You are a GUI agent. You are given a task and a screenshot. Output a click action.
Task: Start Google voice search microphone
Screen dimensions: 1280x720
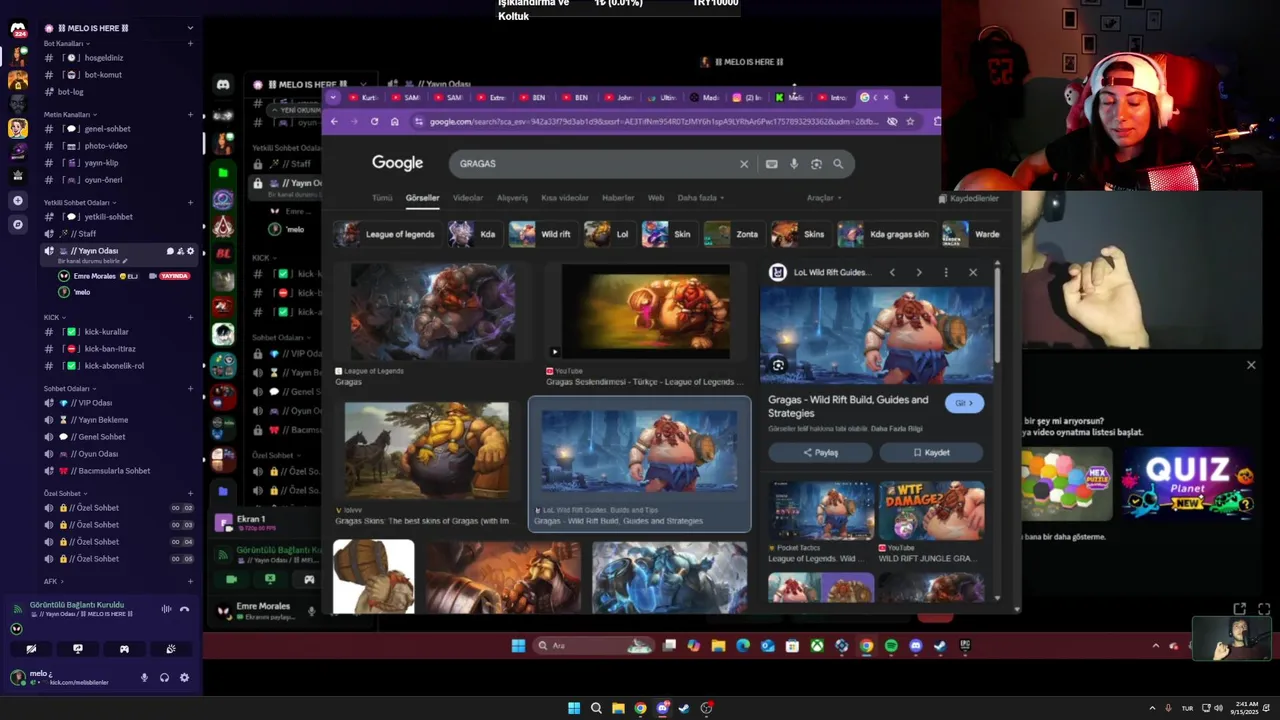point(794,164)
